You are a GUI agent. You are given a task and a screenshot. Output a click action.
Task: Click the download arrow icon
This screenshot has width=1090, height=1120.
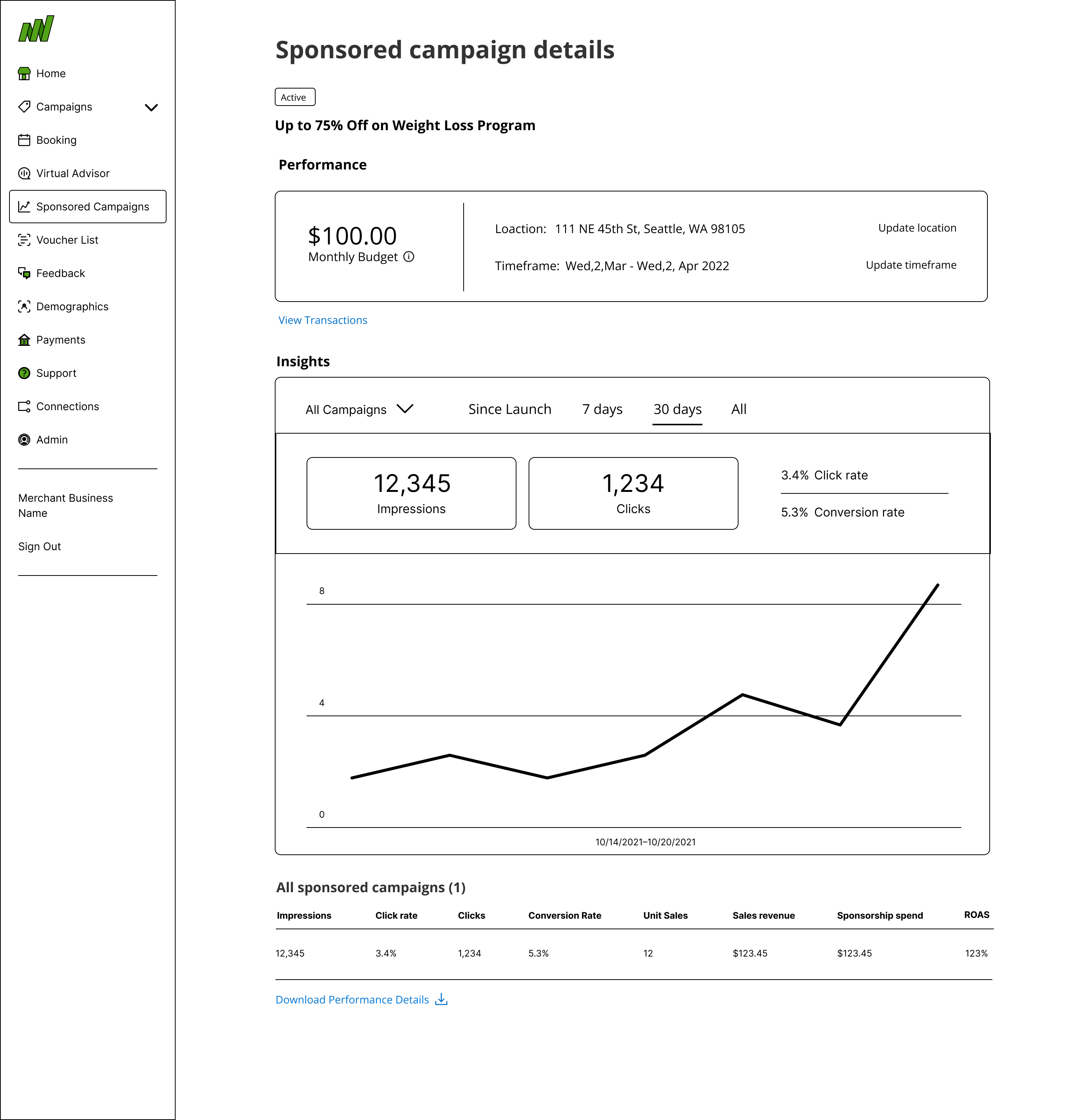(x=441, y=999)
